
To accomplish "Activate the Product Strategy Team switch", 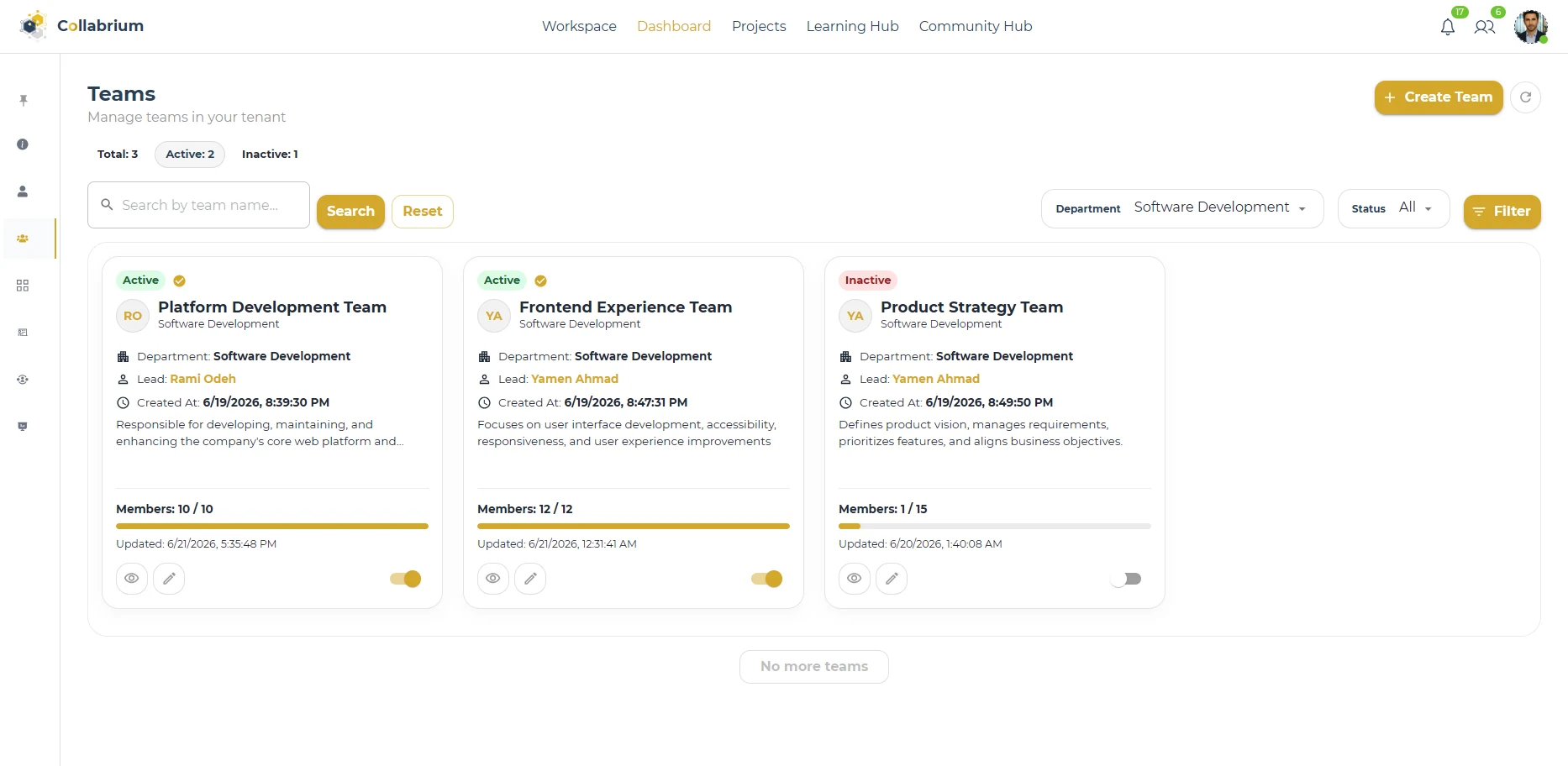I will point(1126,579).
